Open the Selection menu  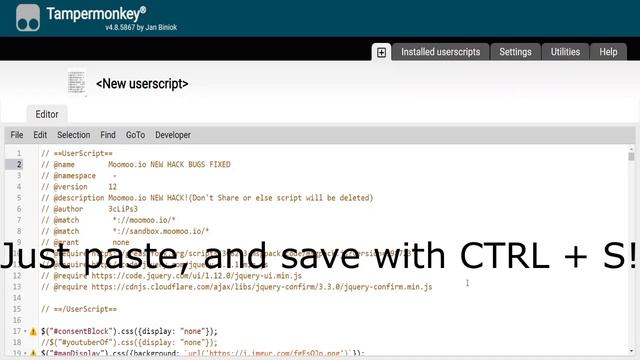coord(73,135)
